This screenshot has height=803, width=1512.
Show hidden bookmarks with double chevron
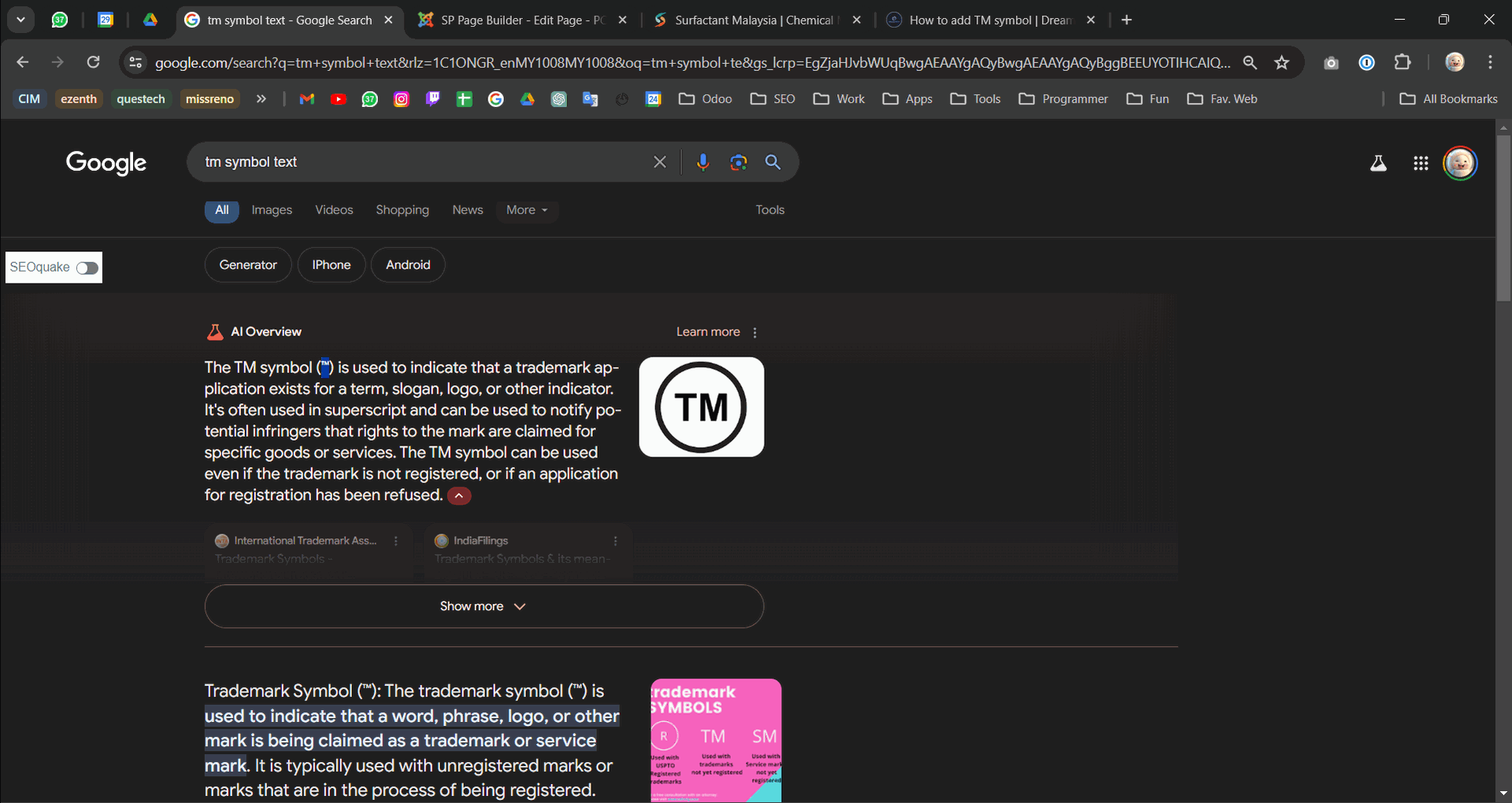261,98
